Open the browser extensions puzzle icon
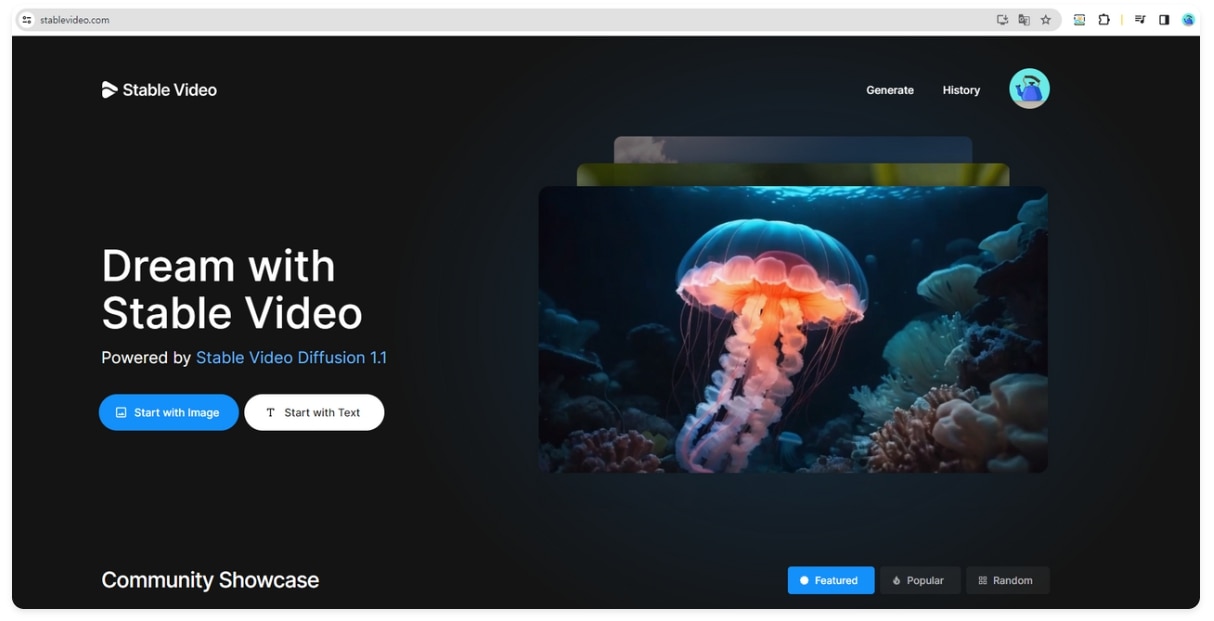The height and width of the screenshot is (621, 1214). [x=1104, y=20]
